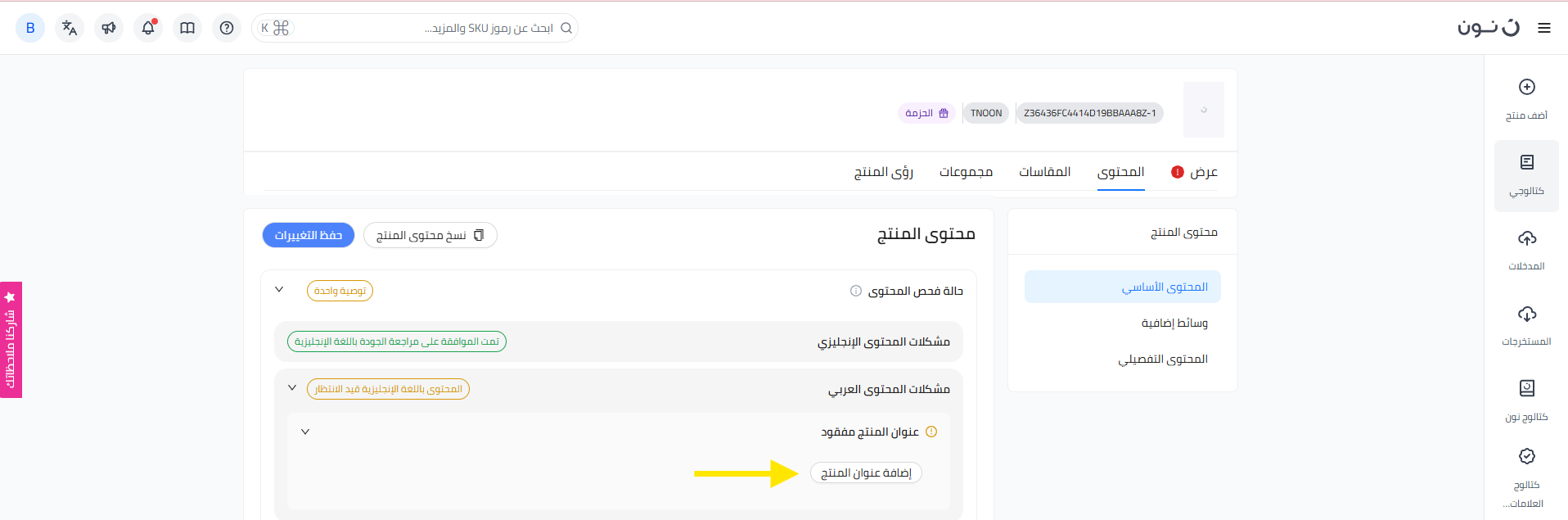Click the إضافة عنوان المنتج button
The image size is (1568, 520).
coord(866,473)
